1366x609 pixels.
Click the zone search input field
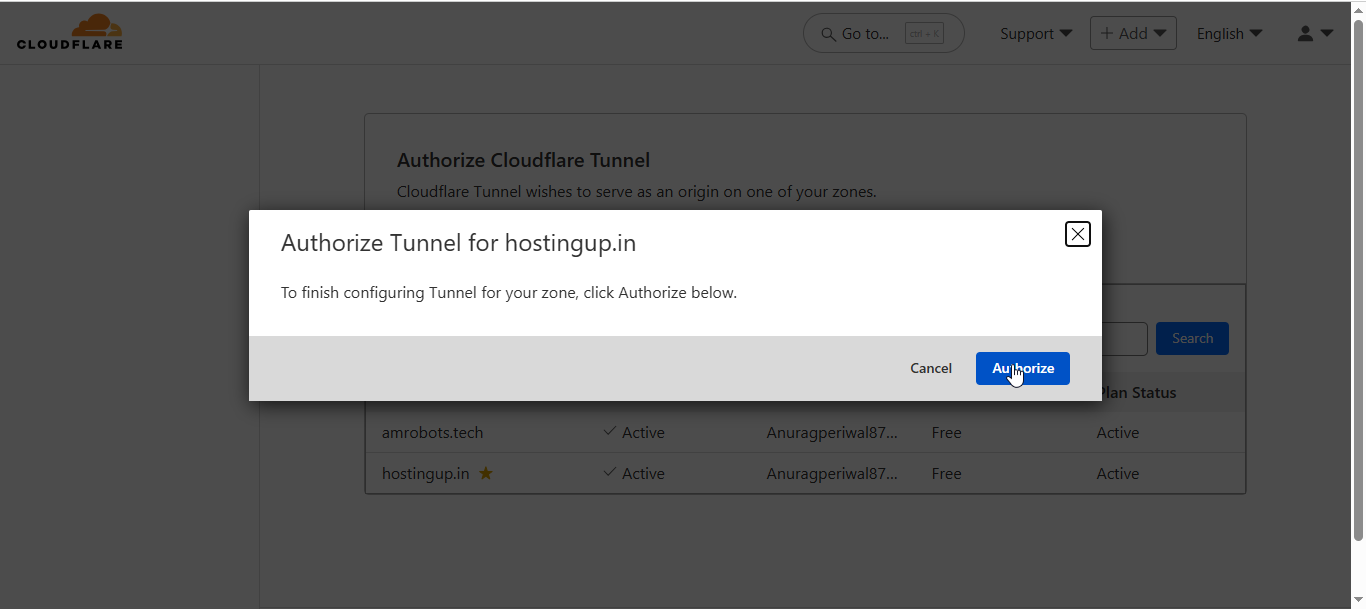[1124, 338]
